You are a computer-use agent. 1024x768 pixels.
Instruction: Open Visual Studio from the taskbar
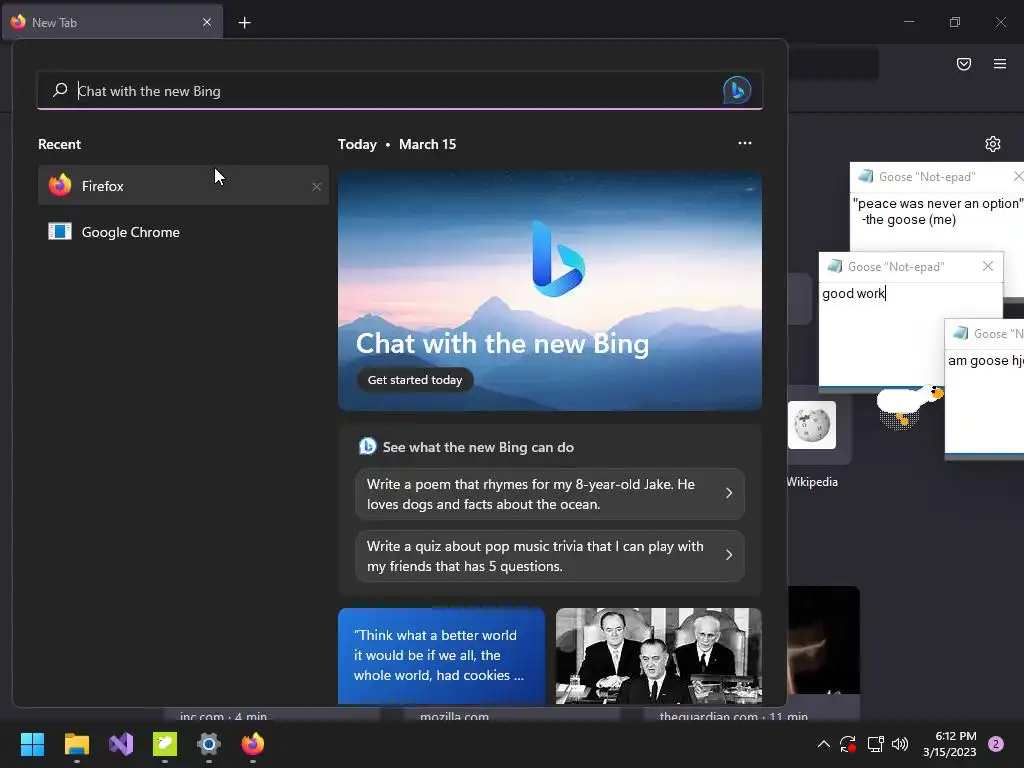121,744
